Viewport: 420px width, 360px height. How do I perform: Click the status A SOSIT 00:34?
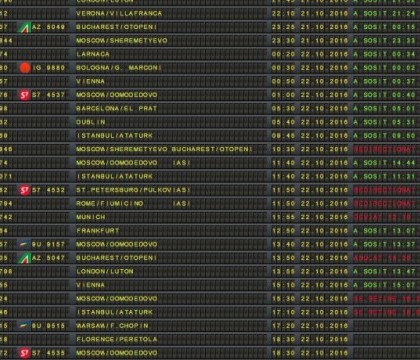[x=384, y=54]
